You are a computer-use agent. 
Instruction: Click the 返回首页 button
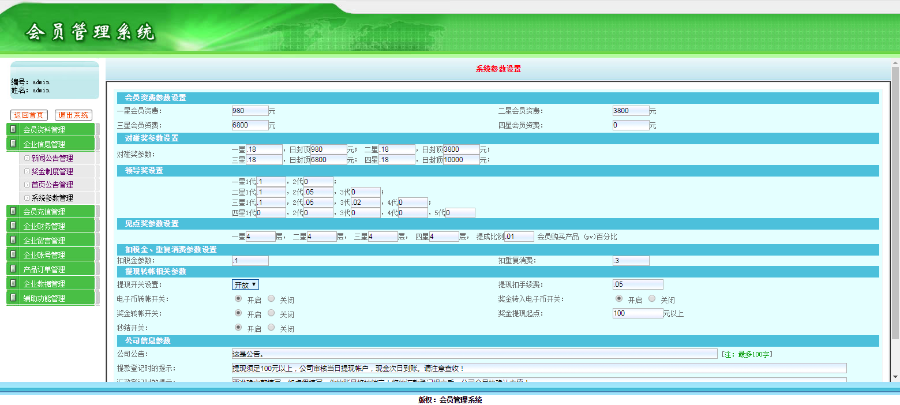click(x=30, y=115)
